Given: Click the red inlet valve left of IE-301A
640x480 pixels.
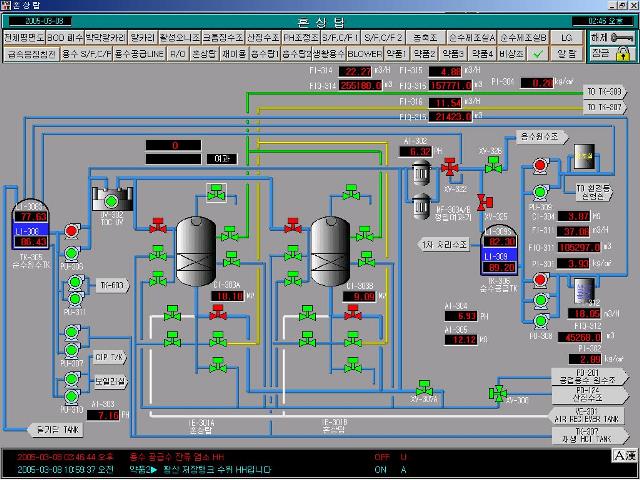Looking at the screenshot, I should pyautogui.click(x=158, y=225).
